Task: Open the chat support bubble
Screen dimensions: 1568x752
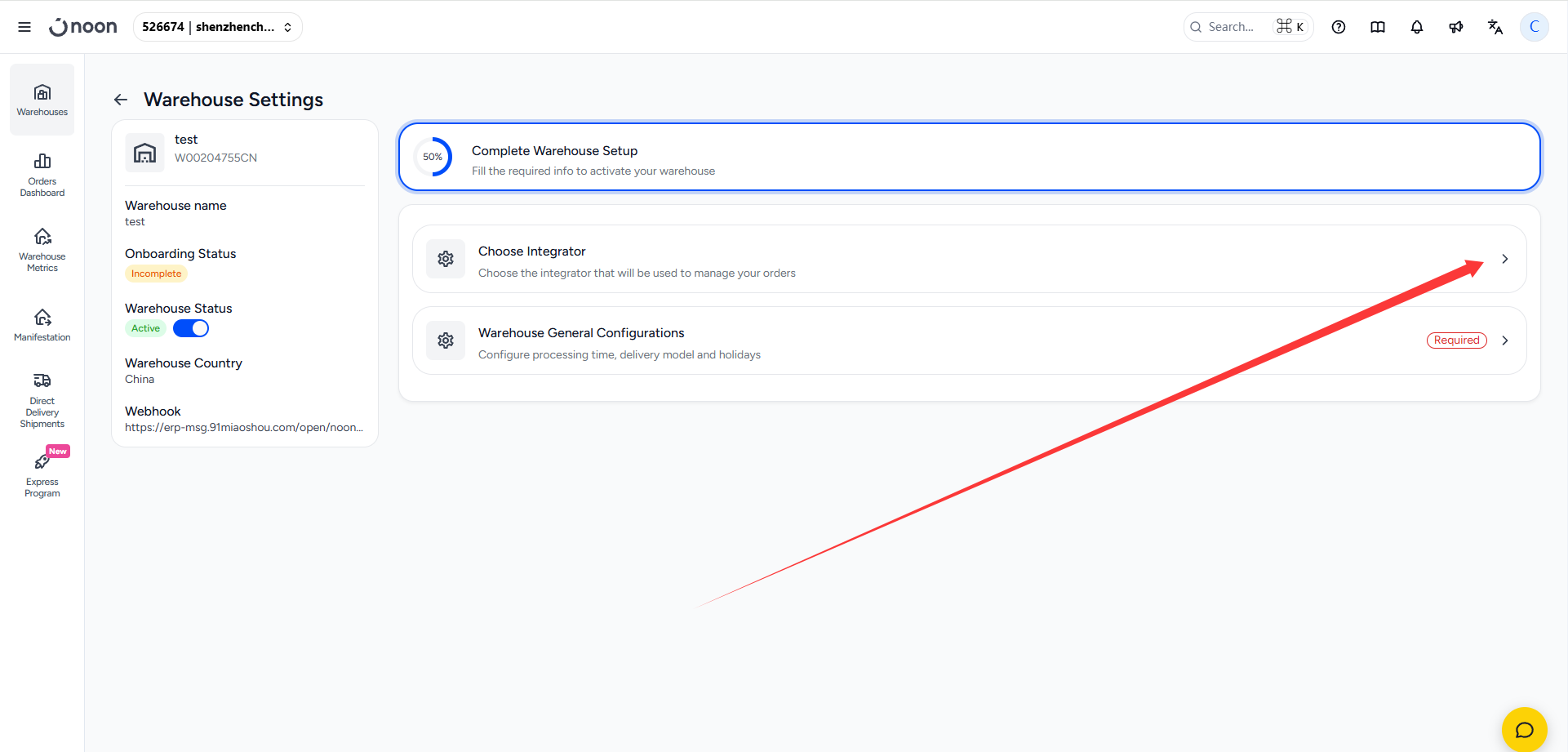Action: coord(1524,729)
